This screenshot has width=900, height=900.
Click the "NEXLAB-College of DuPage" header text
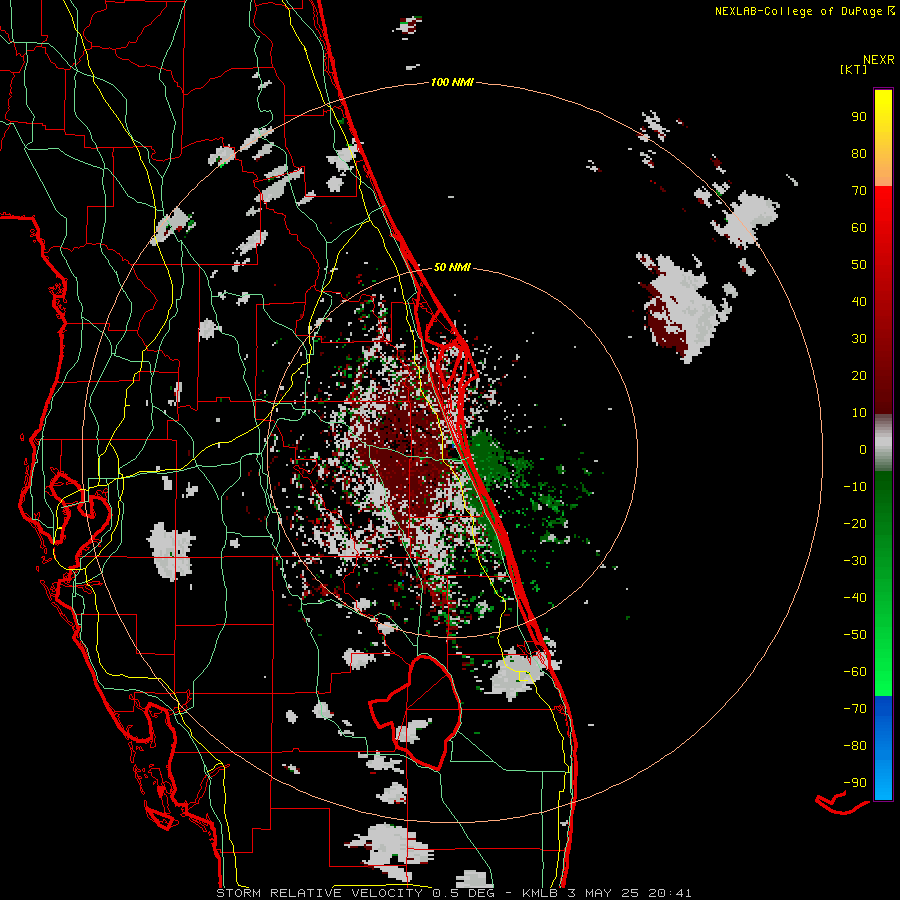pyautogui.click(x=799, y=11)
